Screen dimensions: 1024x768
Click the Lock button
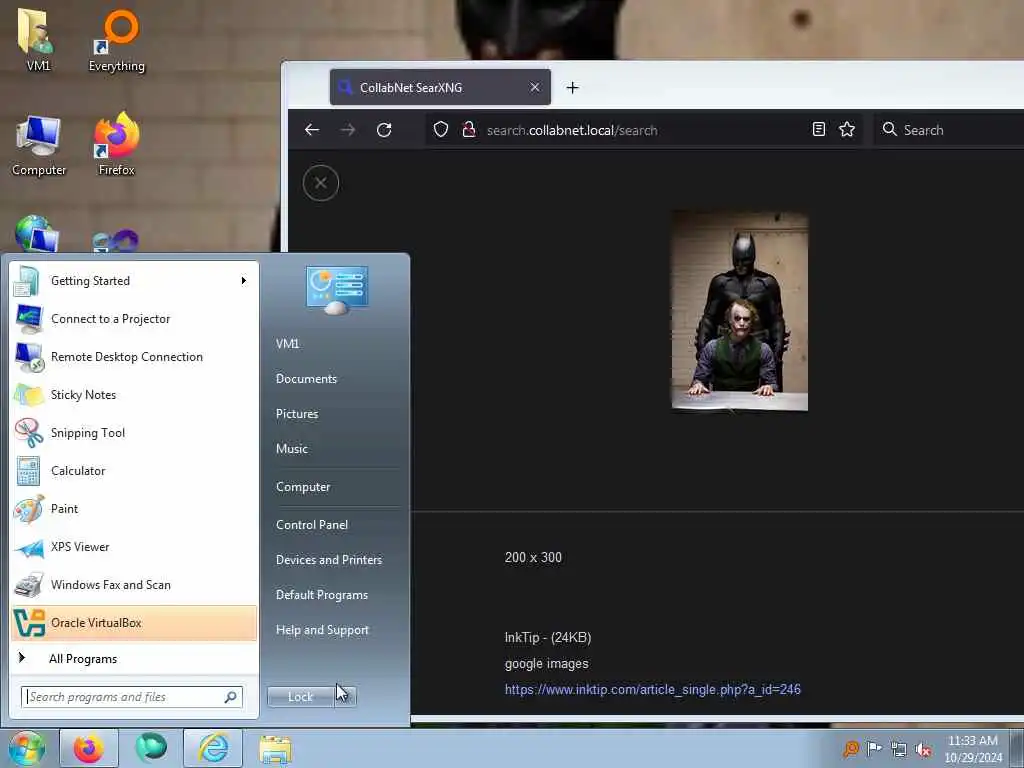301,697
